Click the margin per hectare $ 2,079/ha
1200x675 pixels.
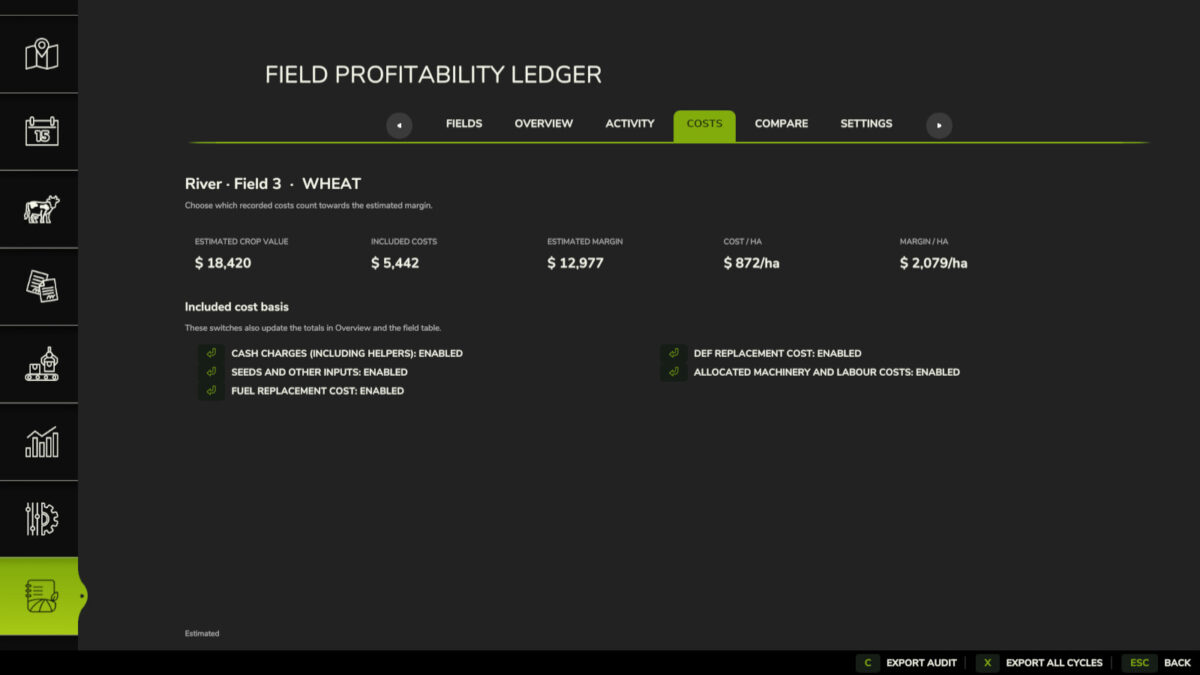click(933, 263)
